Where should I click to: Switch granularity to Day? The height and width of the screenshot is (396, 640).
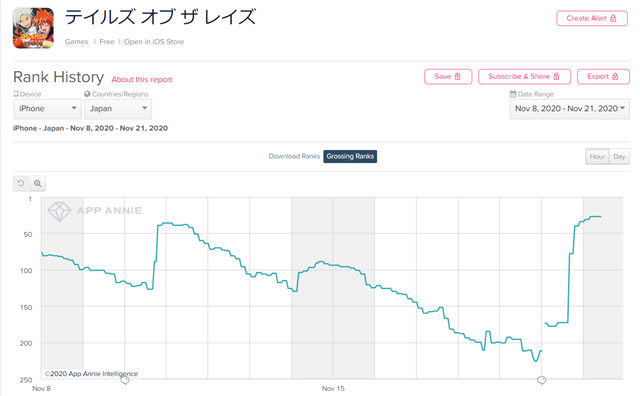tap(619, 157)
